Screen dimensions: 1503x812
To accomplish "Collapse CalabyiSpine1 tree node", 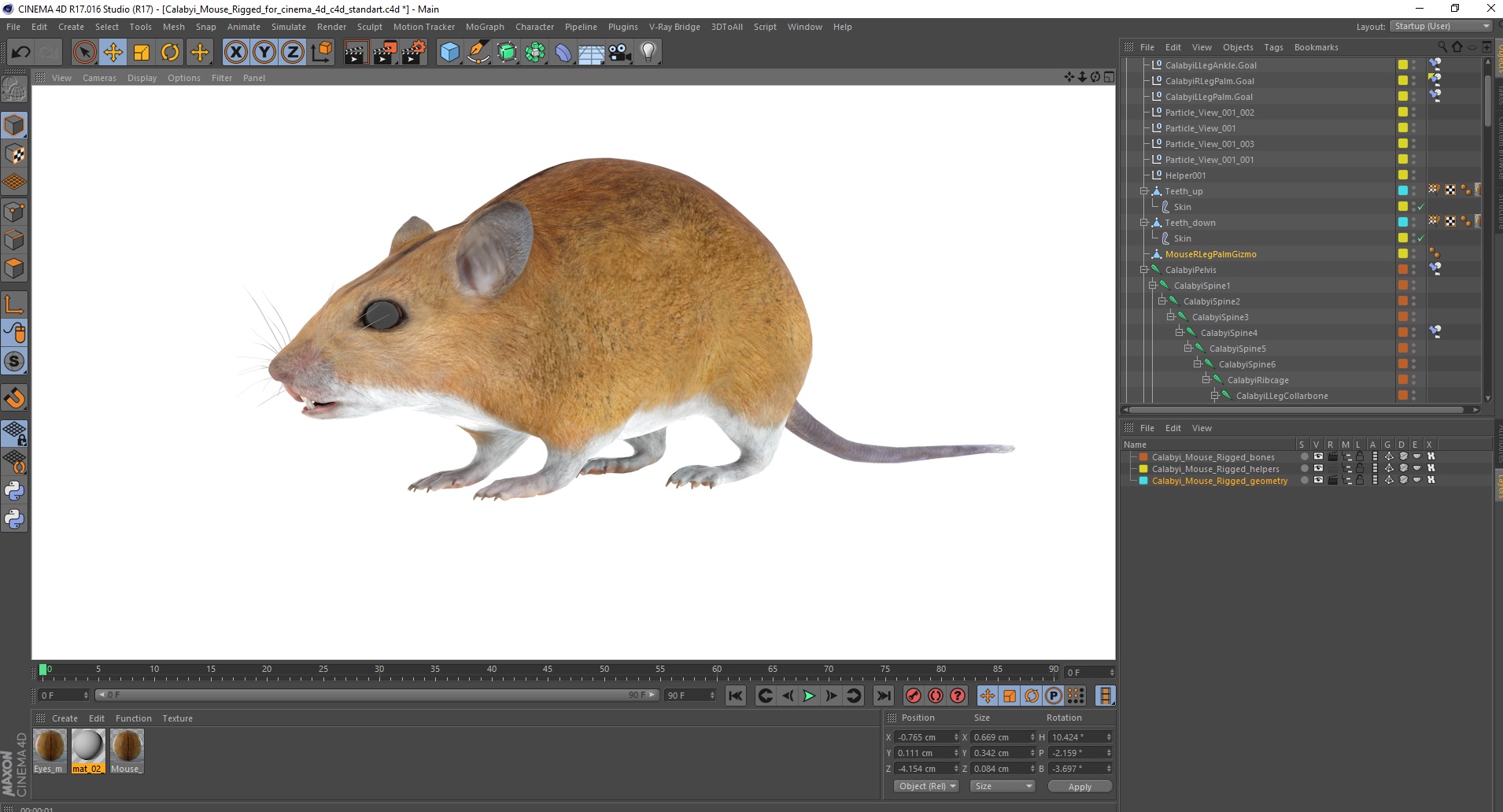I will point(1153,286).
